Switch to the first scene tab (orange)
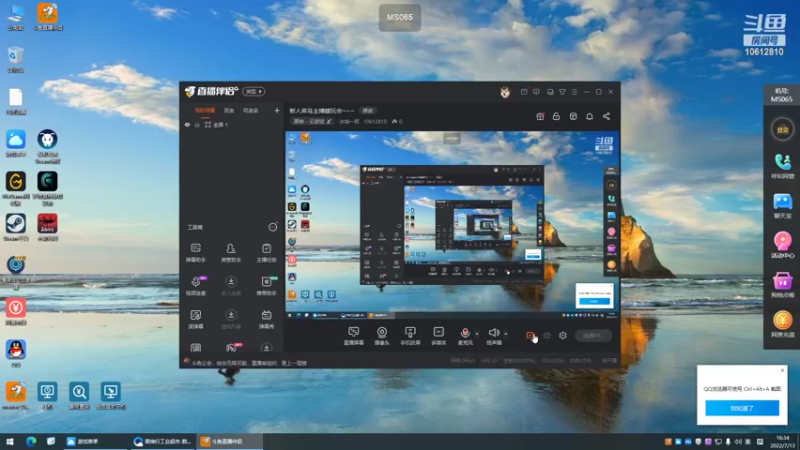Viewport: 800px width, 450px height. coord(205,111)
